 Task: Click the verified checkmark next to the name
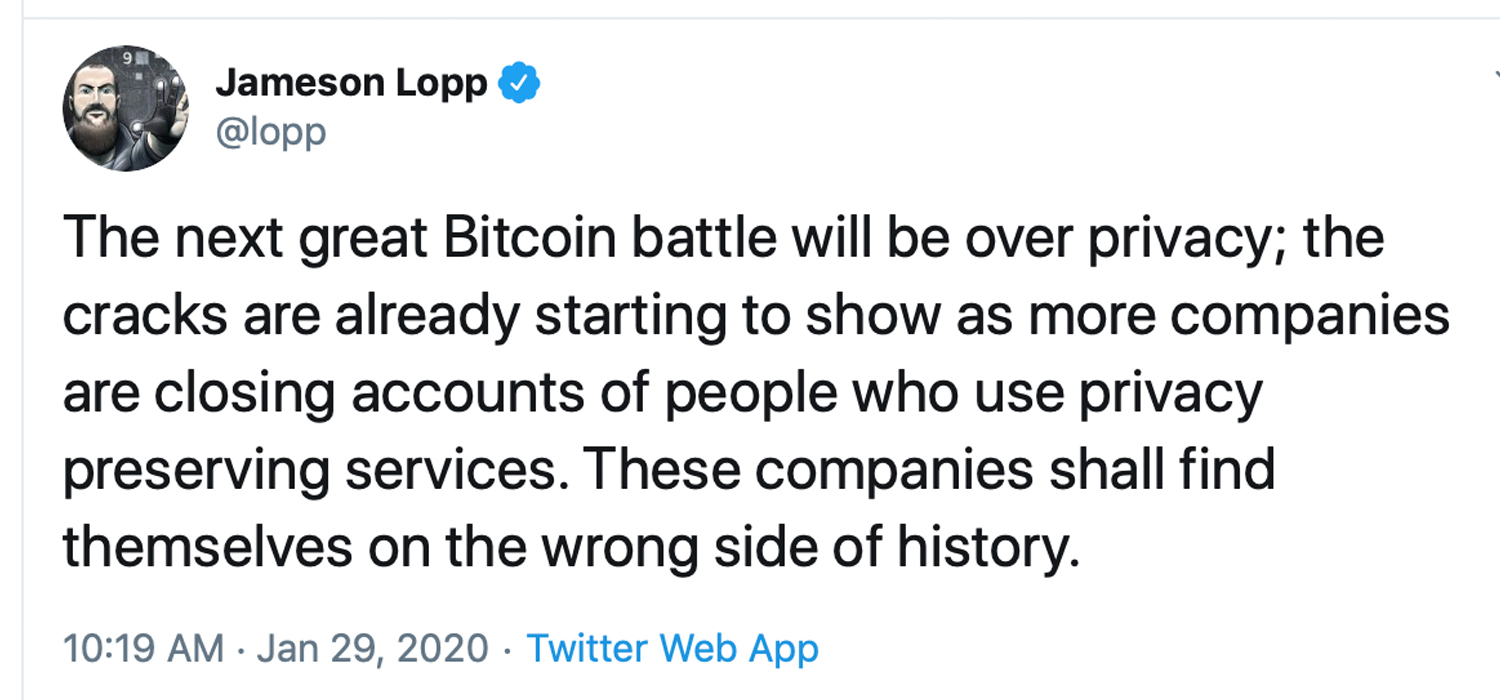521,82
